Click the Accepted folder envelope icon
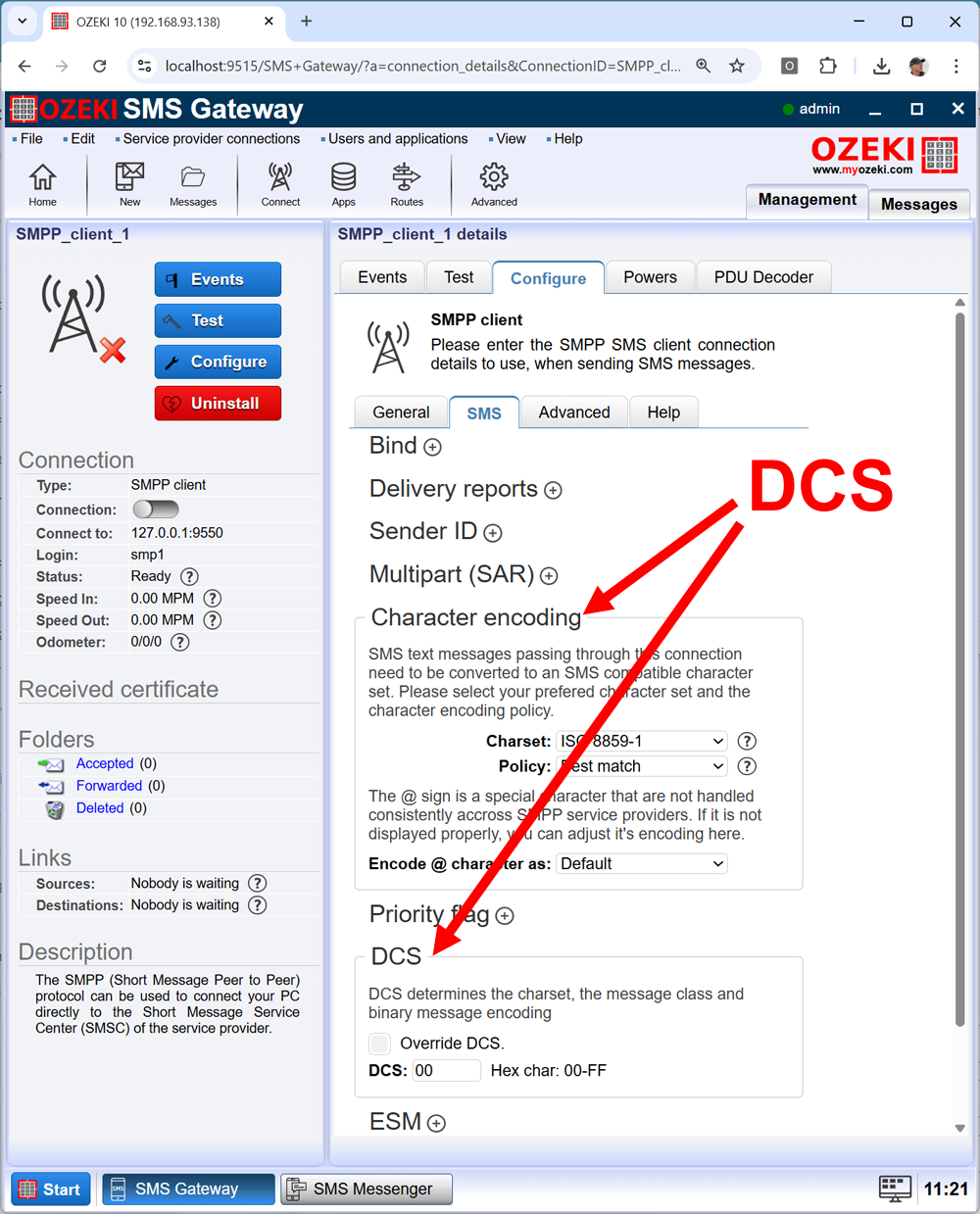This screenshot has height=1214, width=980. (51, 764)
